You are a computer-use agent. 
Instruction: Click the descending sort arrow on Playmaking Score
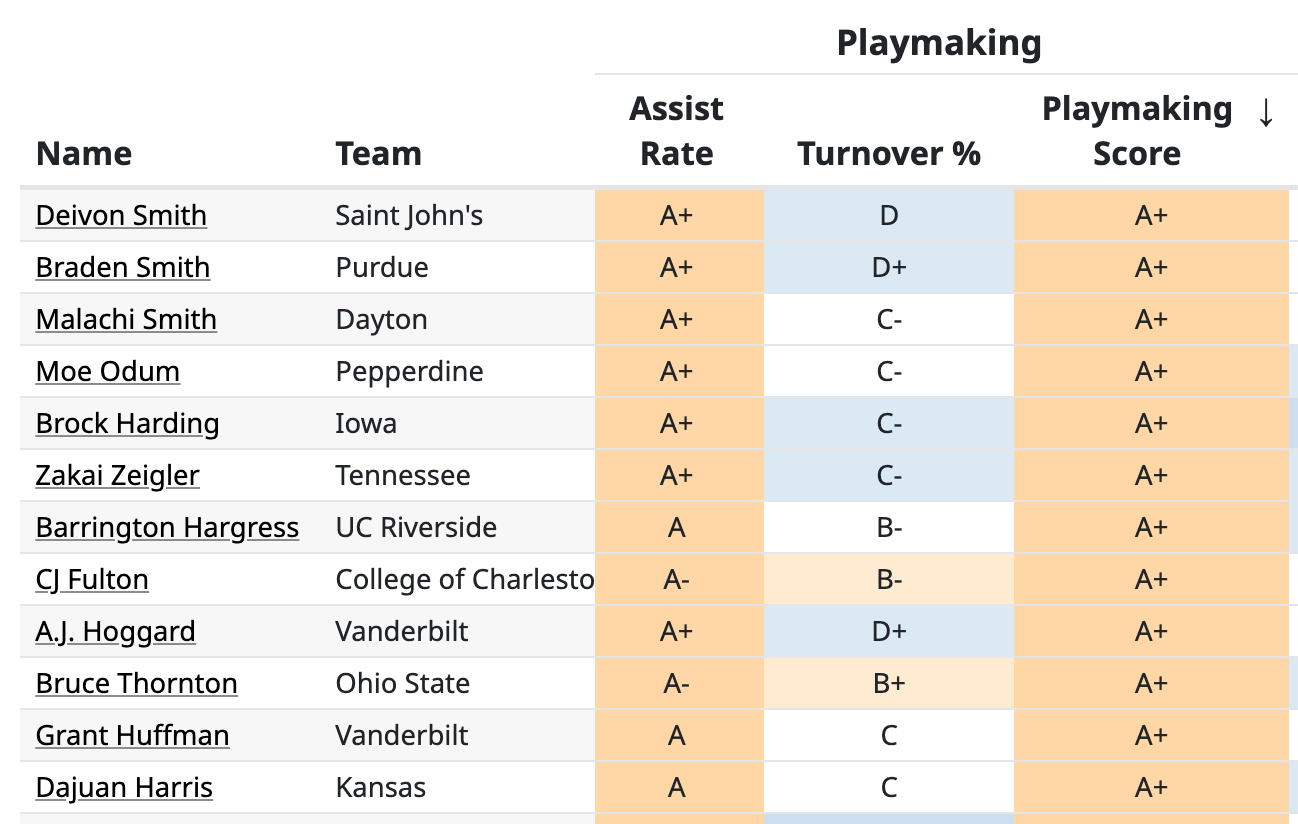click(1266, 113)
